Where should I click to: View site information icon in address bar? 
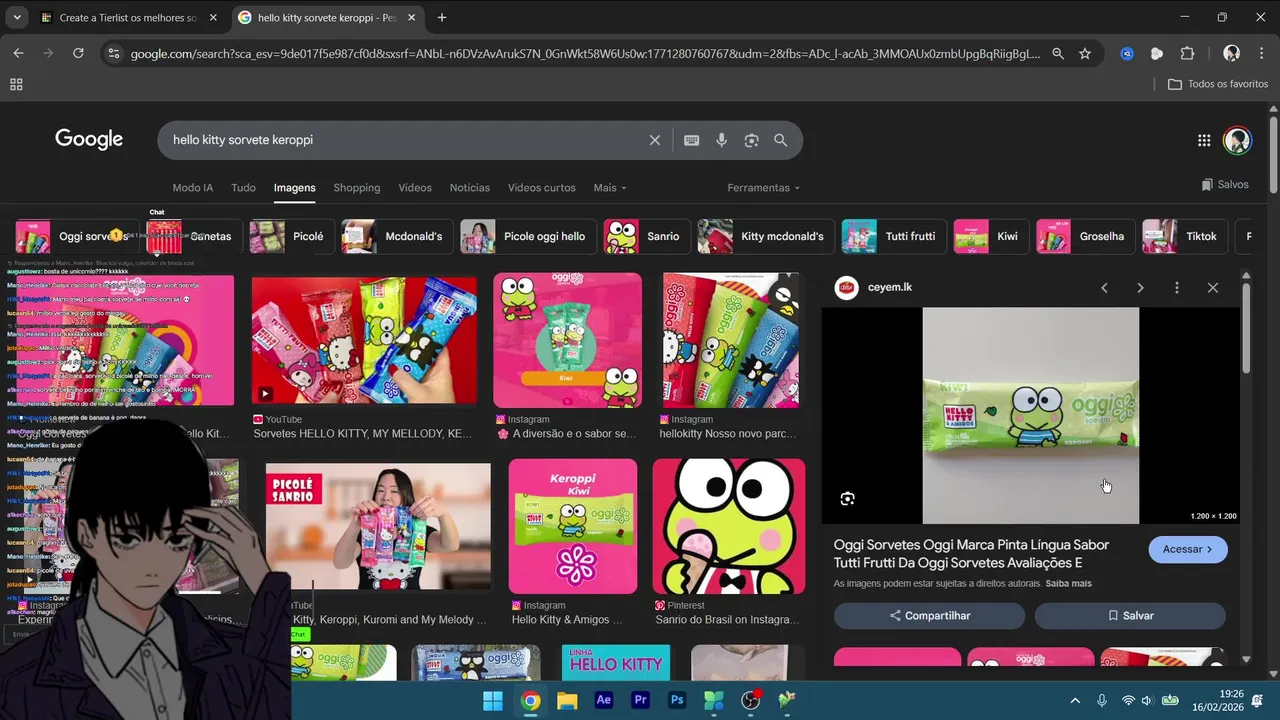pyautogui.click(x=113, y=54)
